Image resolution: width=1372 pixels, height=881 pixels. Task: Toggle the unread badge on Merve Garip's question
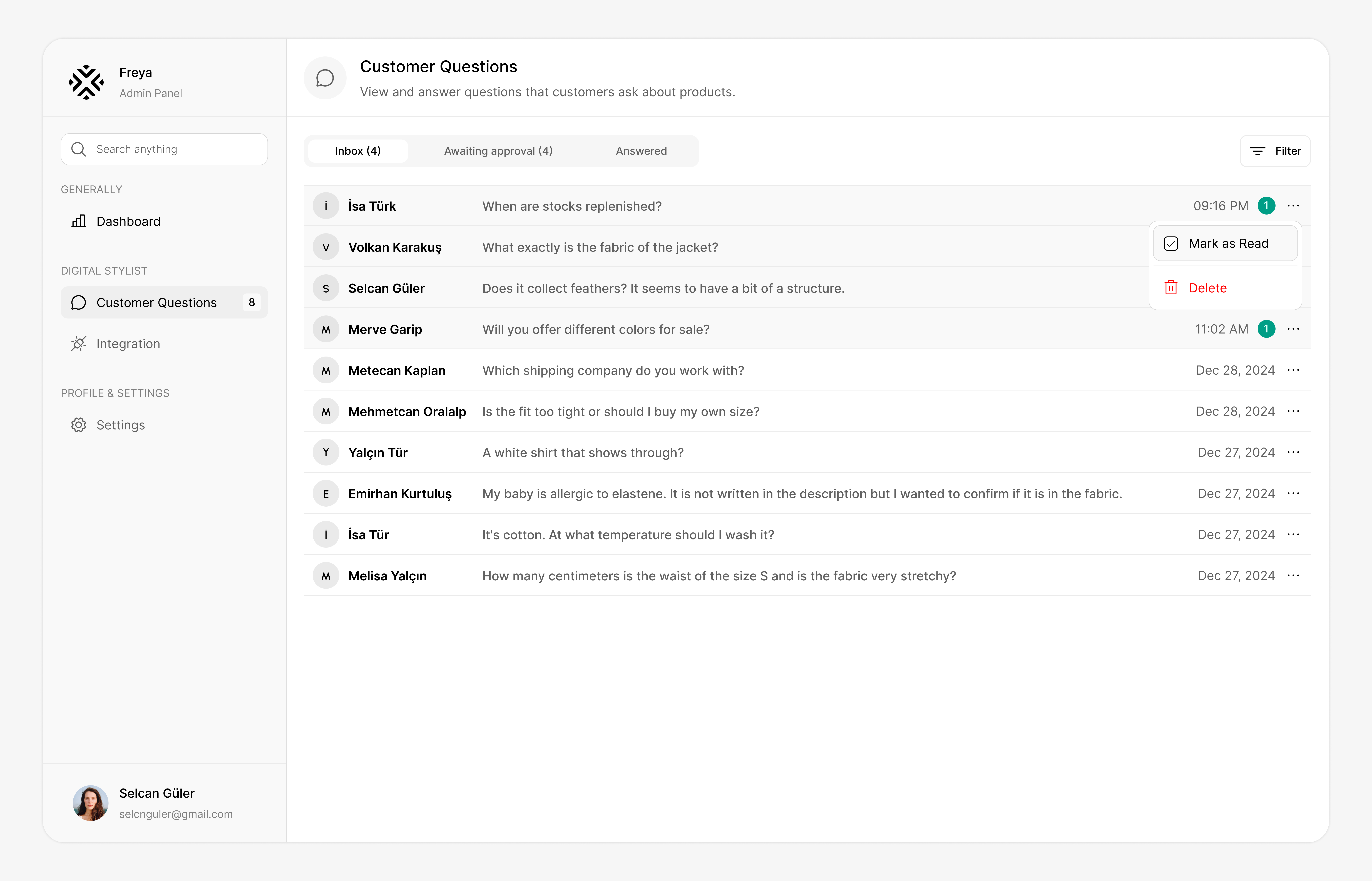[x=1267, y=329]
